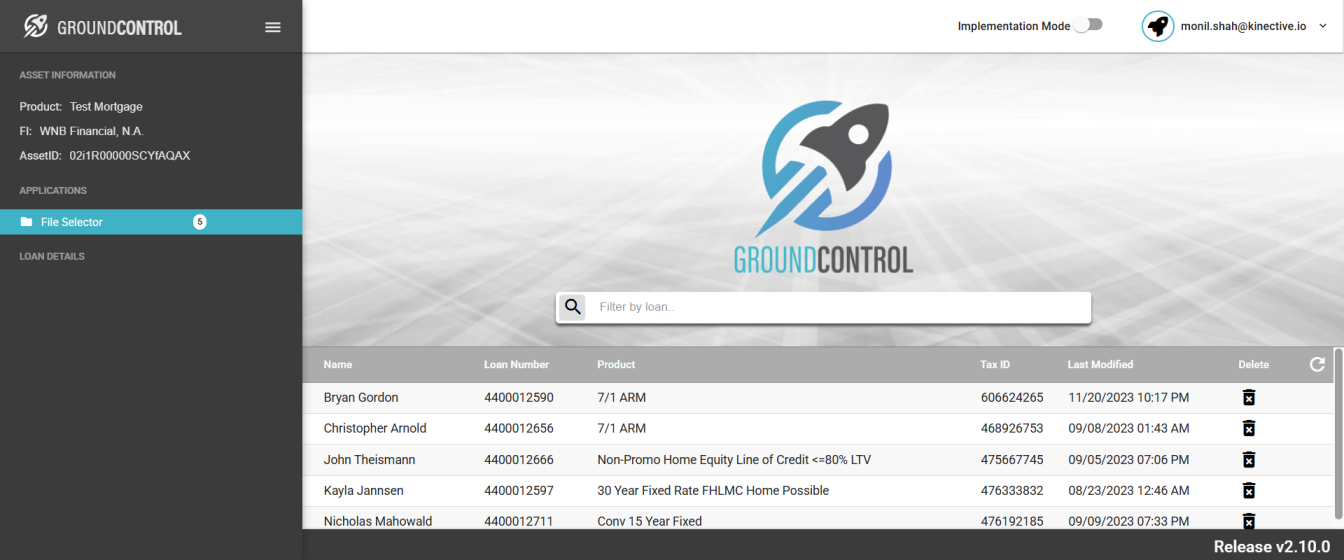Select the Nicholas Mahowald name cell
This screenshot has width=1344, height=560.
tap(378, 521)
